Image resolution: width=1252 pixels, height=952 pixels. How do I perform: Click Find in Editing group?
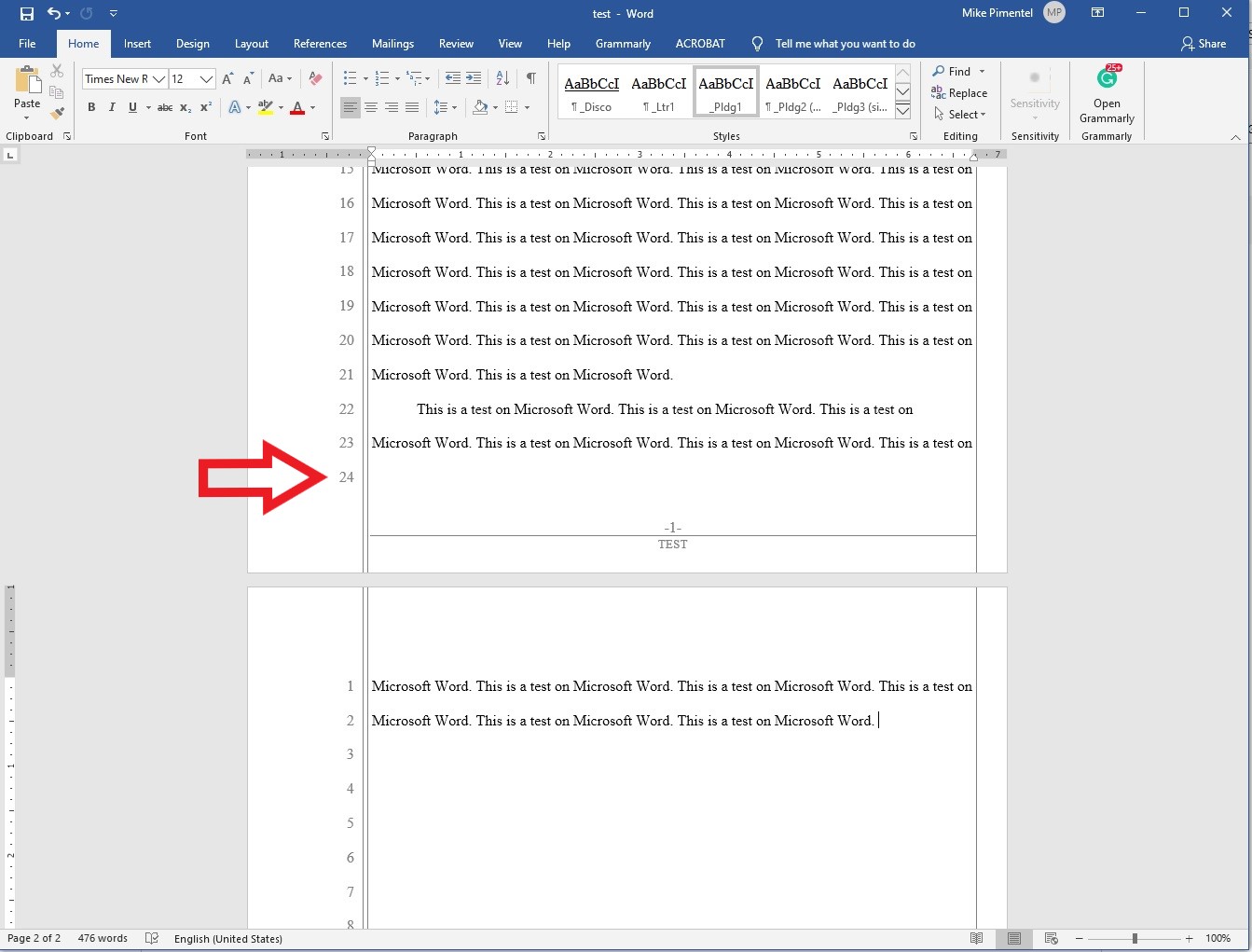click(952, 71)
